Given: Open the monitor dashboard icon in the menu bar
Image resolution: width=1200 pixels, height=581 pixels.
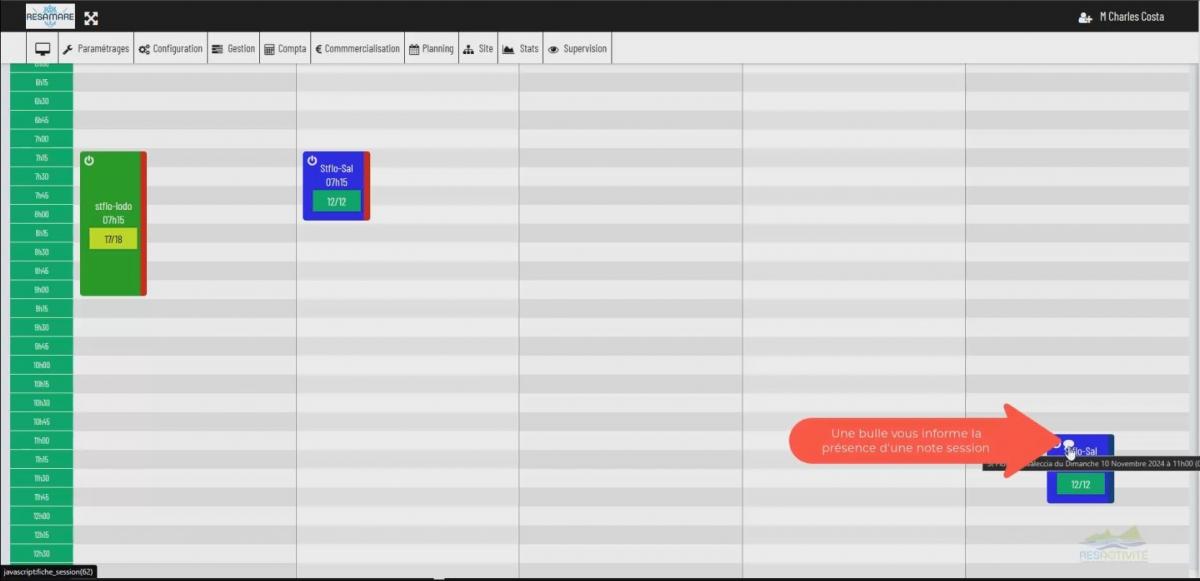Looking at the screenshot, I should click(43, 49).
